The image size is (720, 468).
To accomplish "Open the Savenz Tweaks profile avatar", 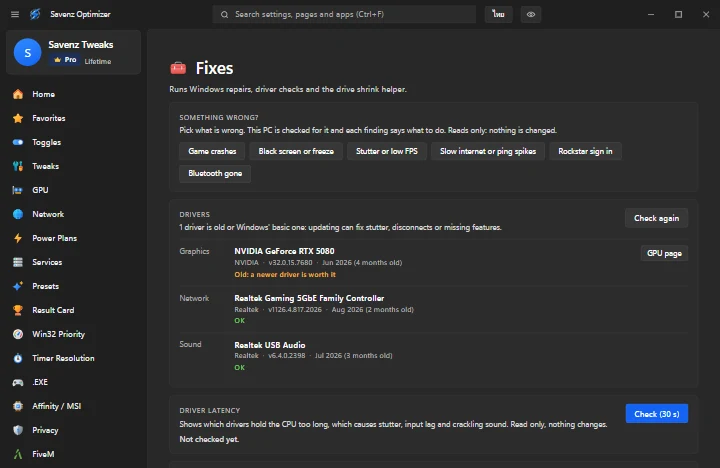I will pyautogui.click(x=28, y=52).
